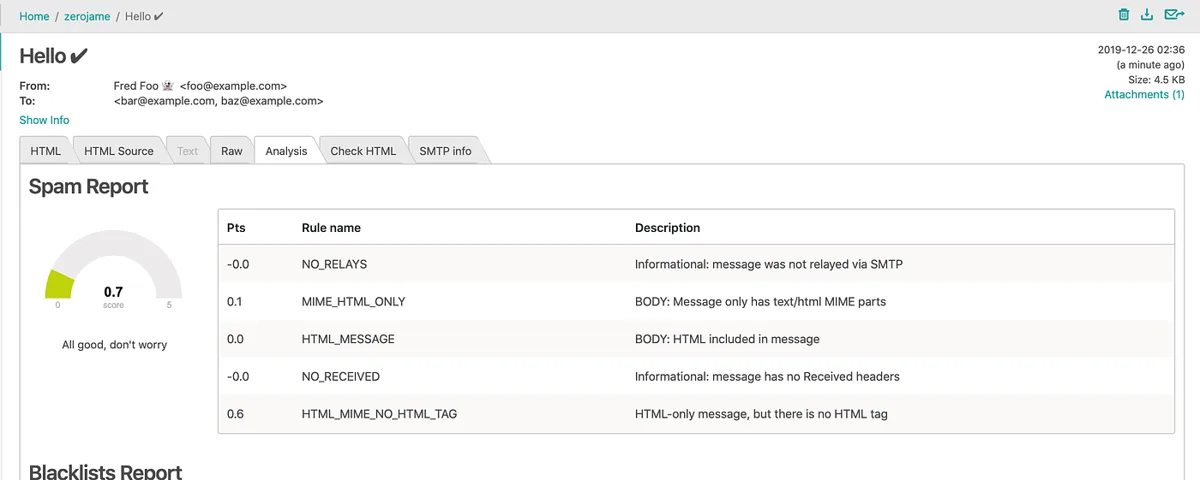Expand the Show Info link
The height and width of the screenshot is (480, 1200).
point(44,120)
